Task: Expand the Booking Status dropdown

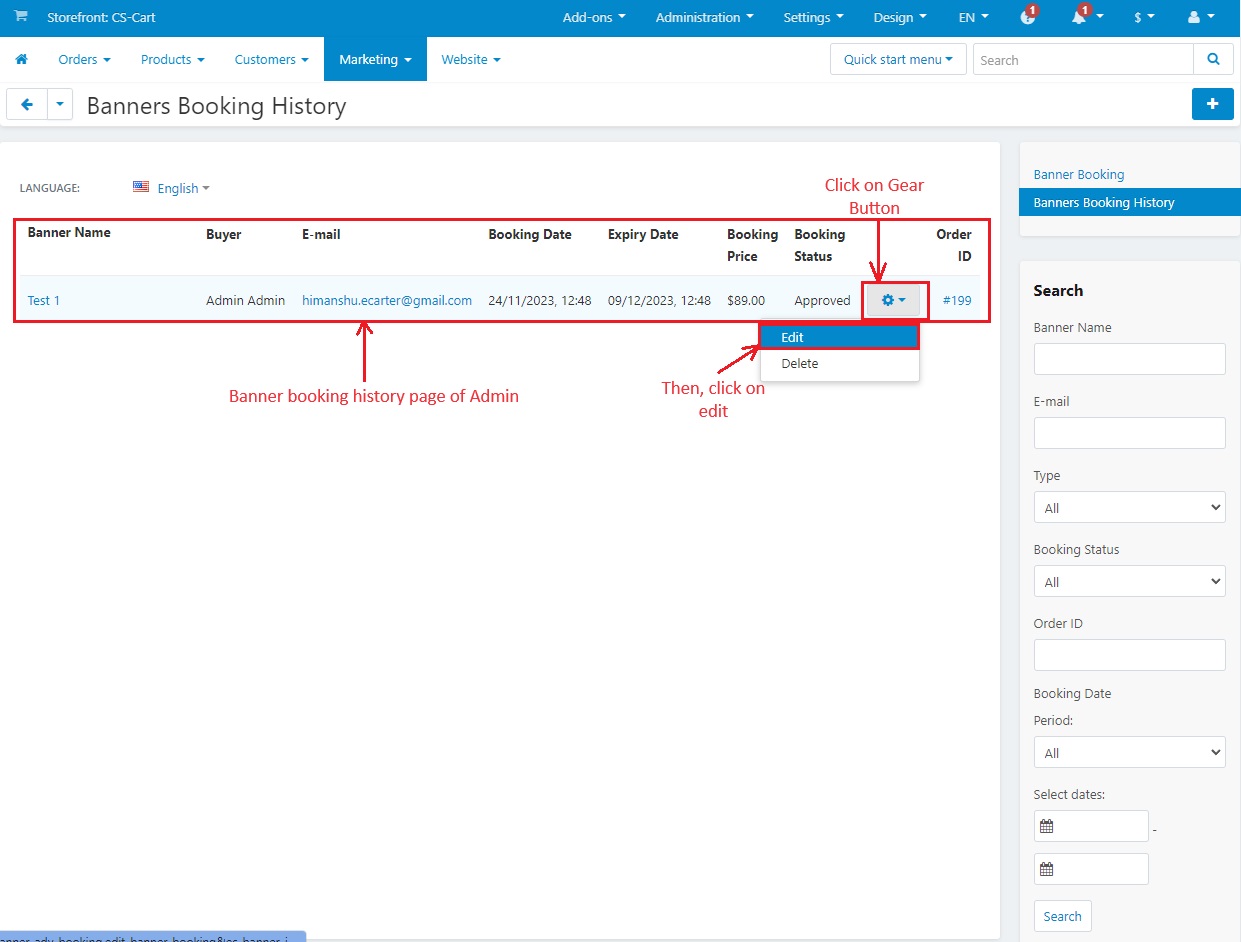Action: 1129,582
